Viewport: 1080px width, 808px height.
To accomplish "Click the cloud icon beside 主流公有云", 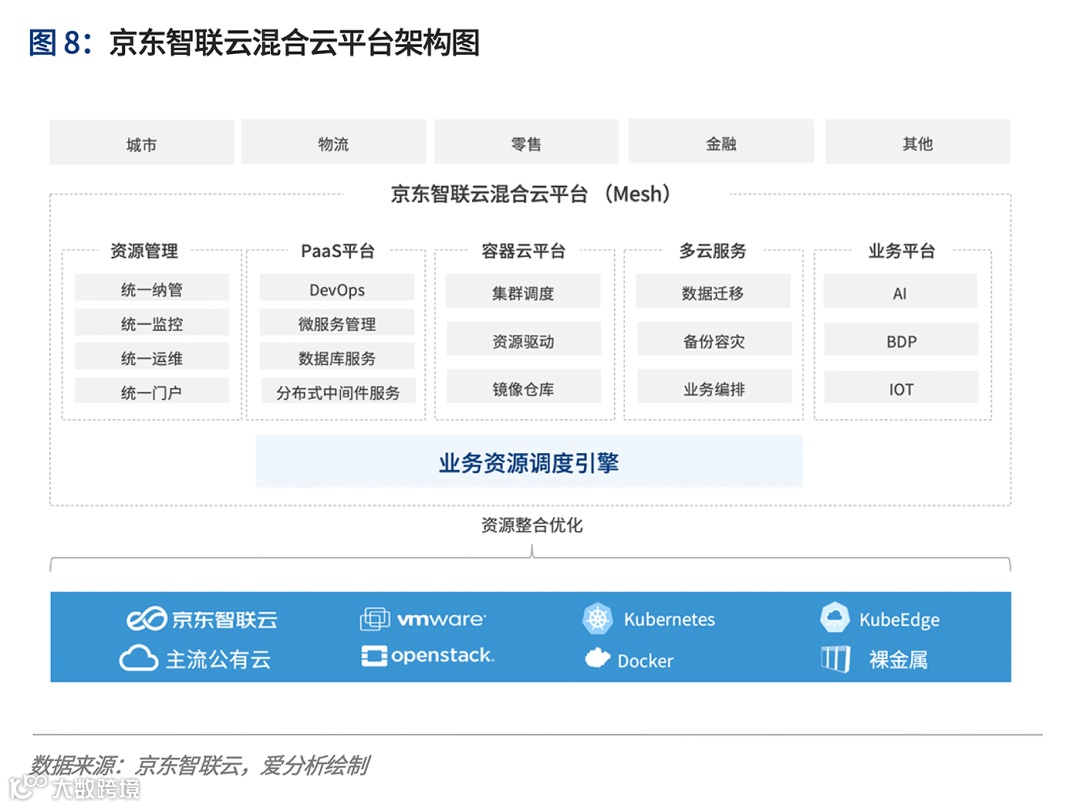I will pyautogui.click(x=138, y=659).
